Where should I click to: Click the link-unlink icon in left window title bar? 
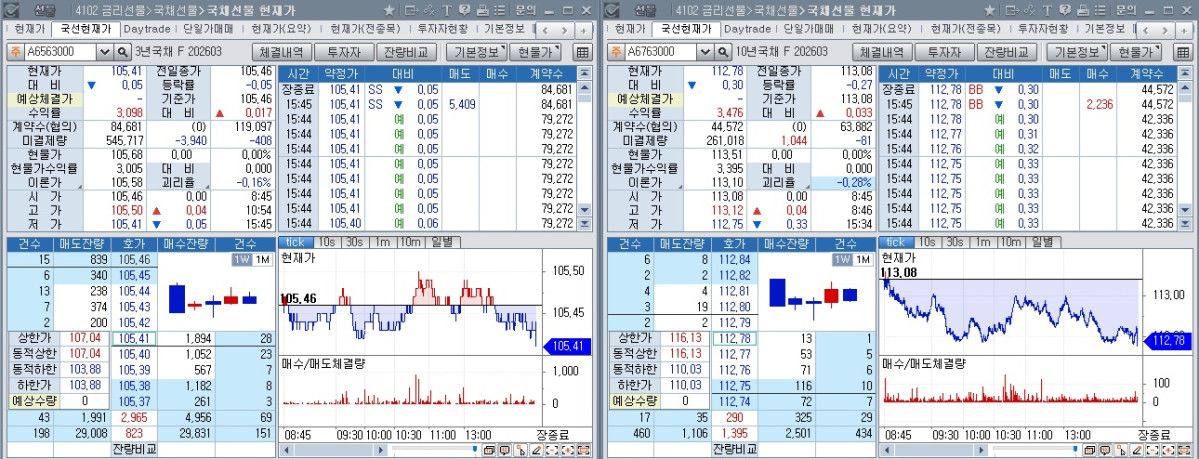pos(429,11)
